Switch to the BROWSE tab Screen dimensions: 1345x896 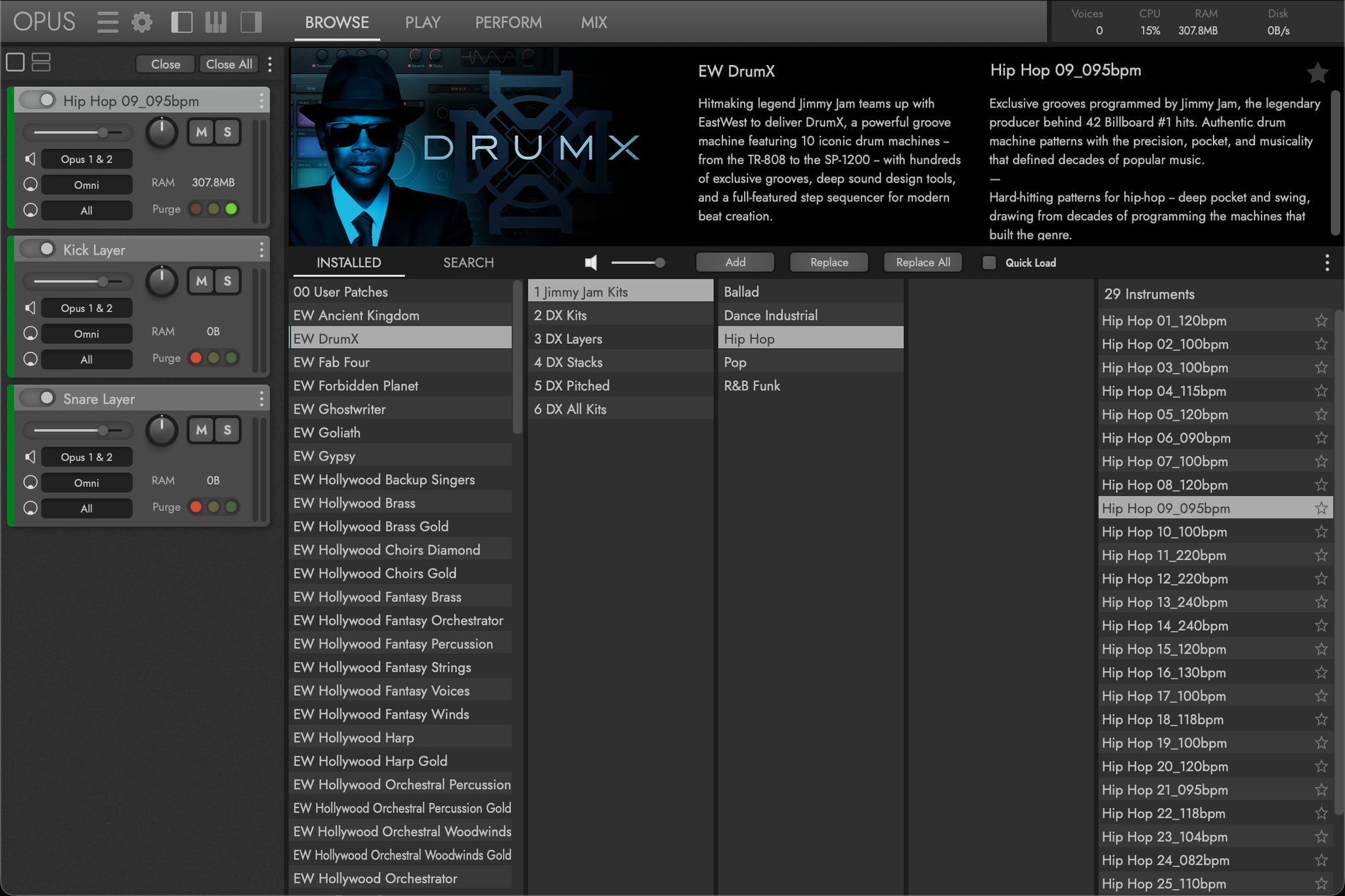(x=337, y=22)
